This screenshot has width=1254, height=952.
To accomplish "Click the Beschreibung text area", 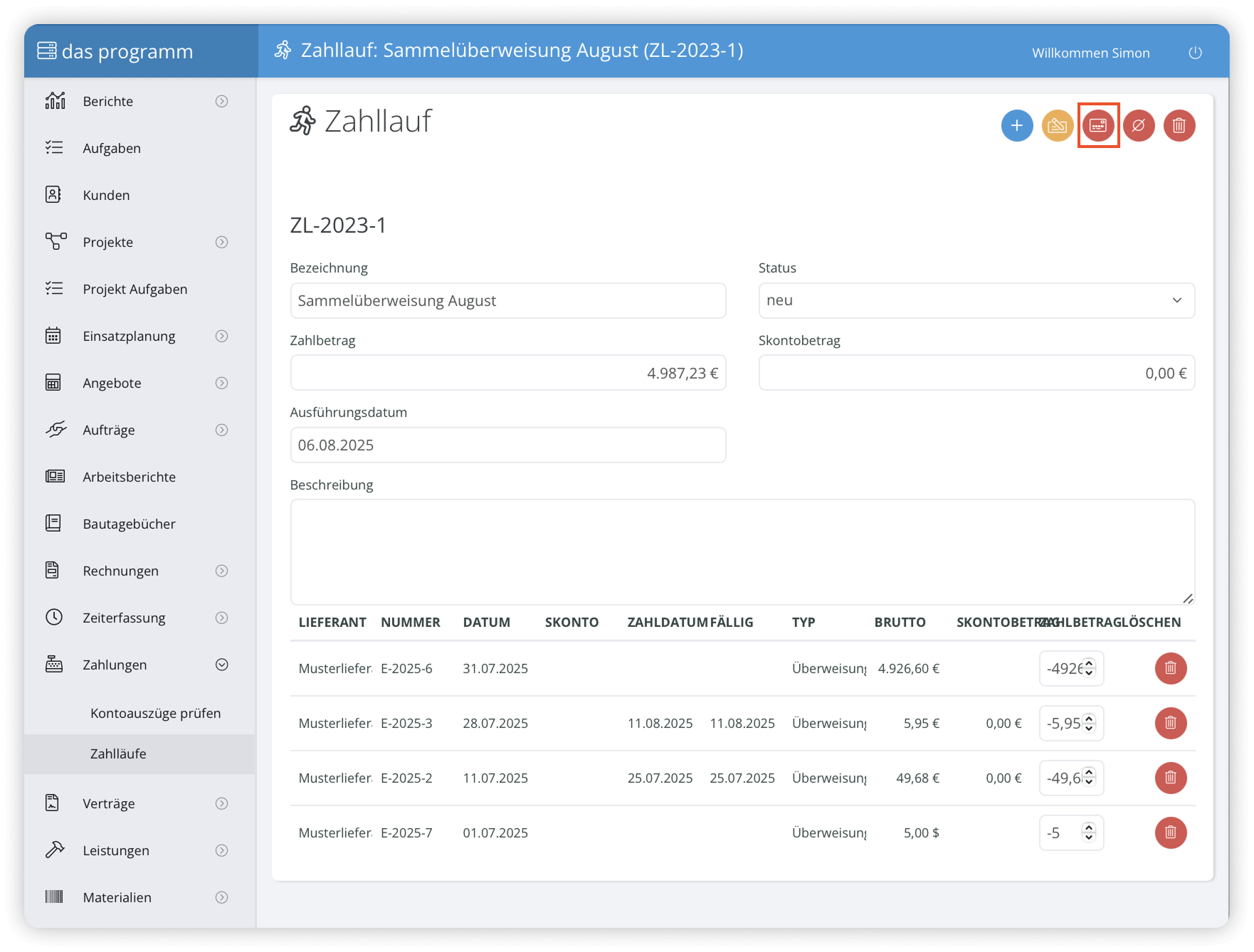I will [742, 552].
